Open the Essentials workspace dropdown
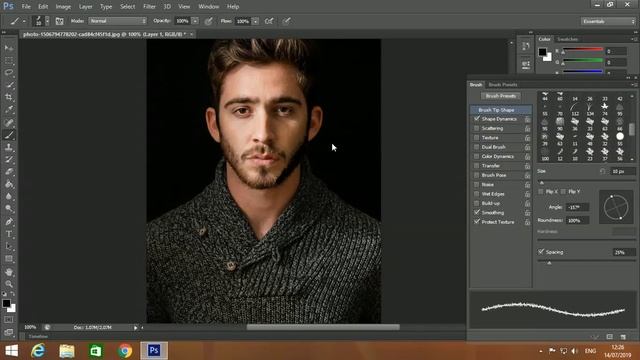640x360 pixels. (608, 21)
